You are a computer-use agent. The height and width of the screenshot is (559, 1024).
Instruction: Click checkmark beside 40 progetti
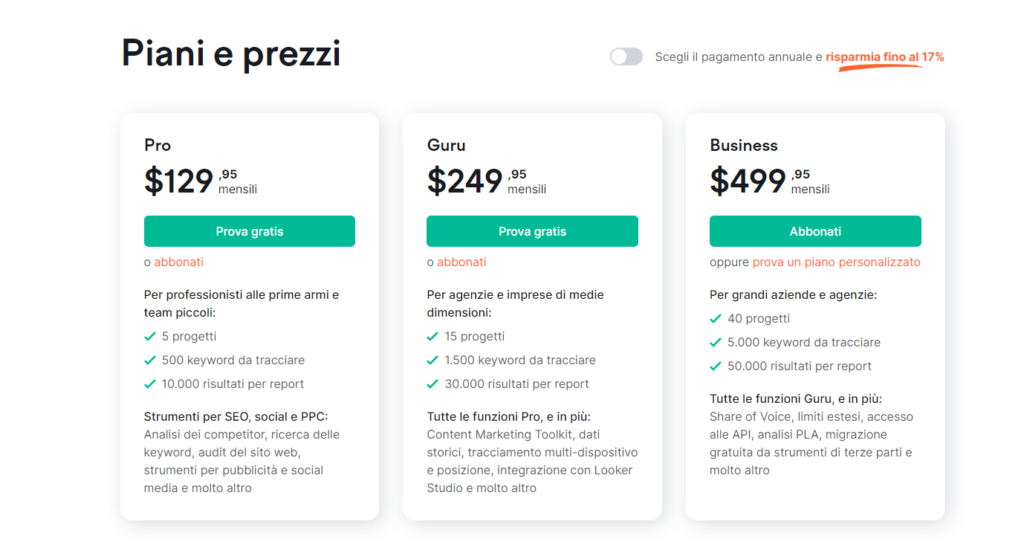point(715,319)
